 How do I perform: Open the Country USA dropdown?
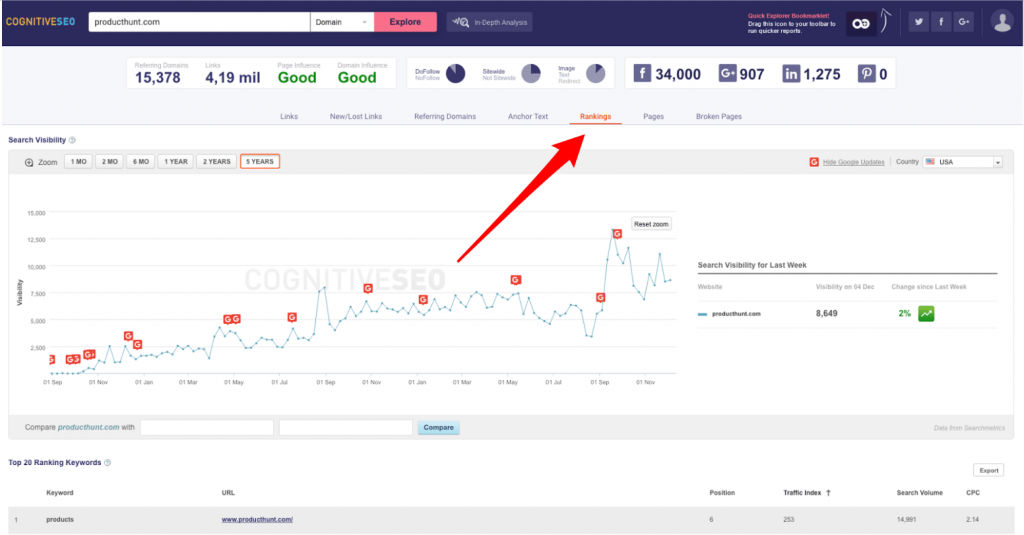(962, 162)
